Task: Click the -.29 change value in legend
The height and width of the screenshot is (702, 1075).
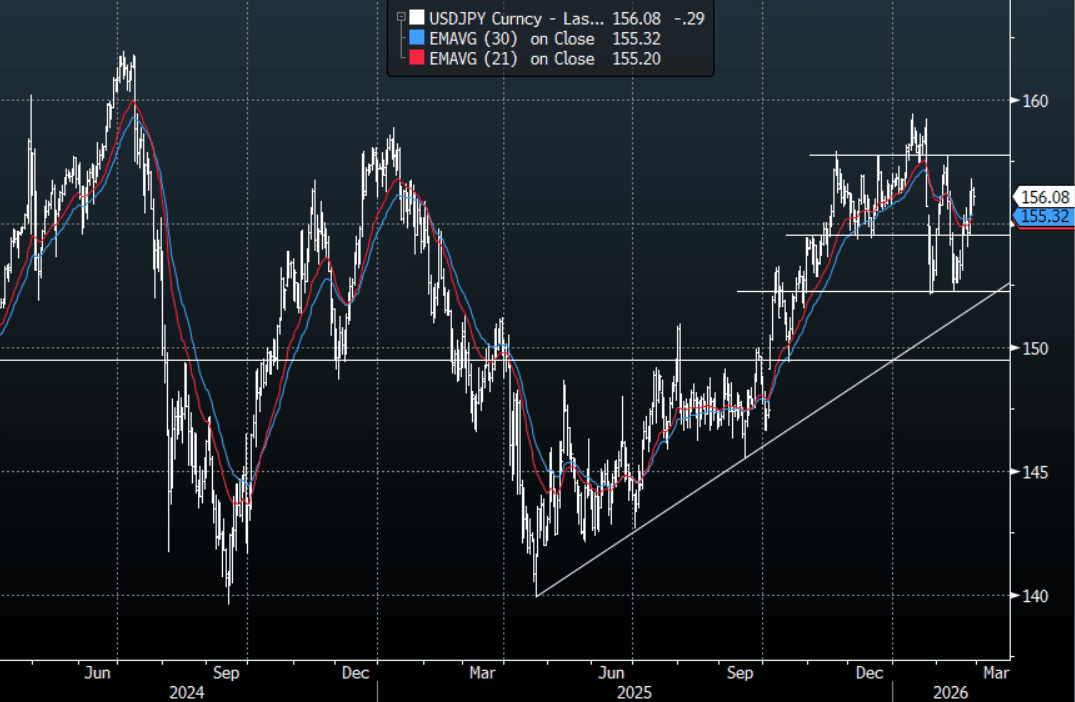Action: [689, 19]
